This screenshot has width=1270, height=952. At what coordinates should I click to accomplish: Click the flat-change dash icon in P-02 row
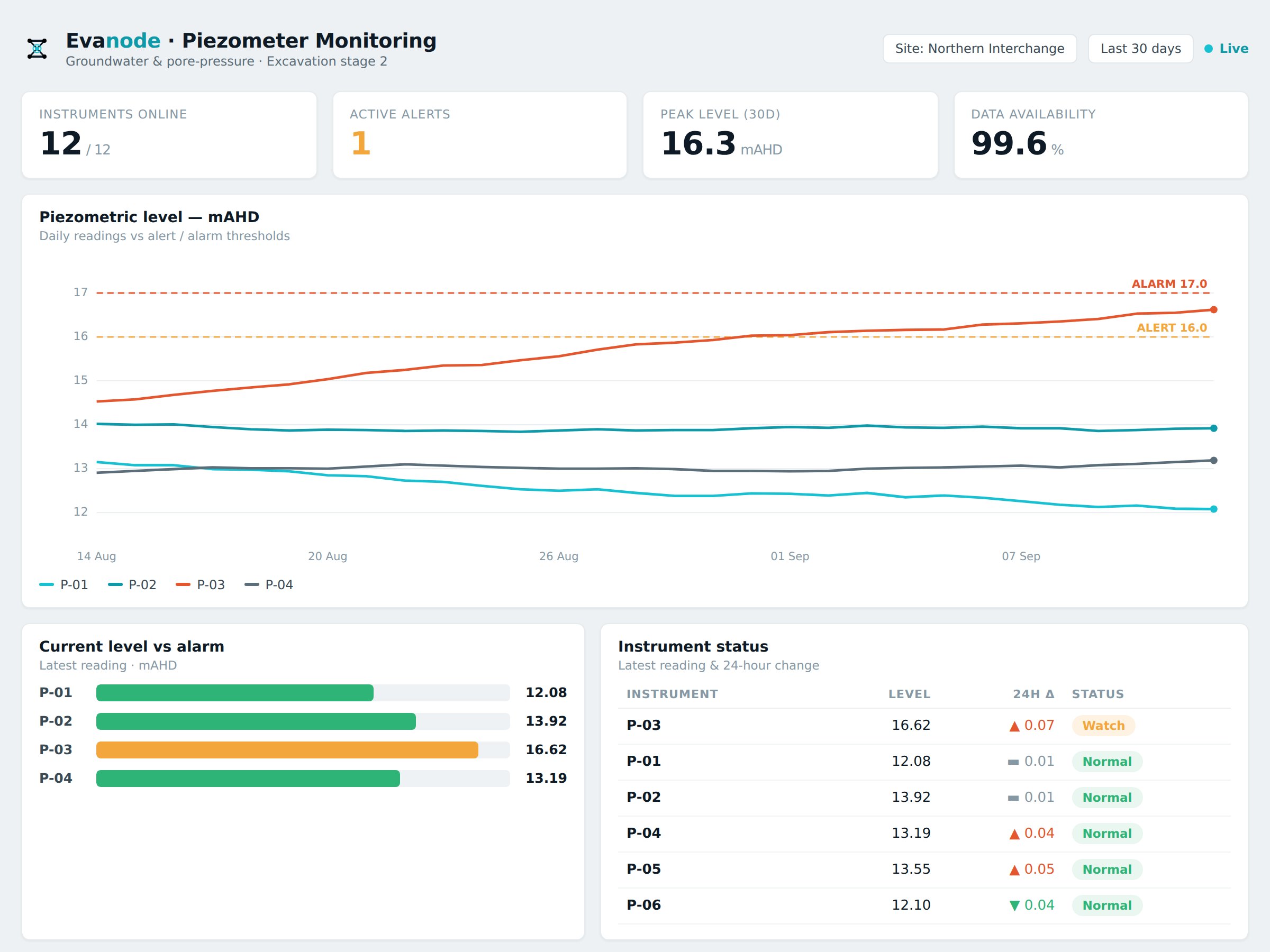1013,798
